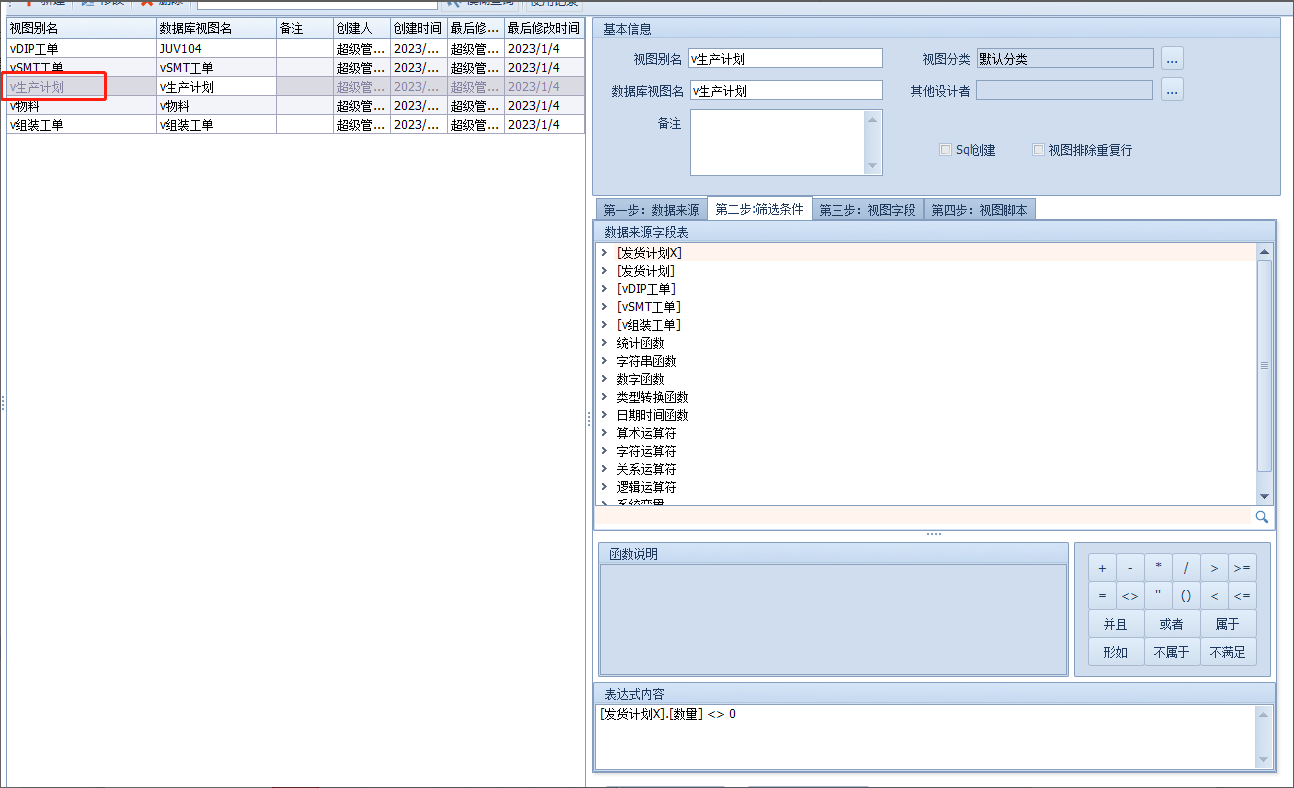Image resolution: width=1294 pixels, height=788 pixels.
Task: Expand the 统计函数 tree node
Action: [605, 343]
